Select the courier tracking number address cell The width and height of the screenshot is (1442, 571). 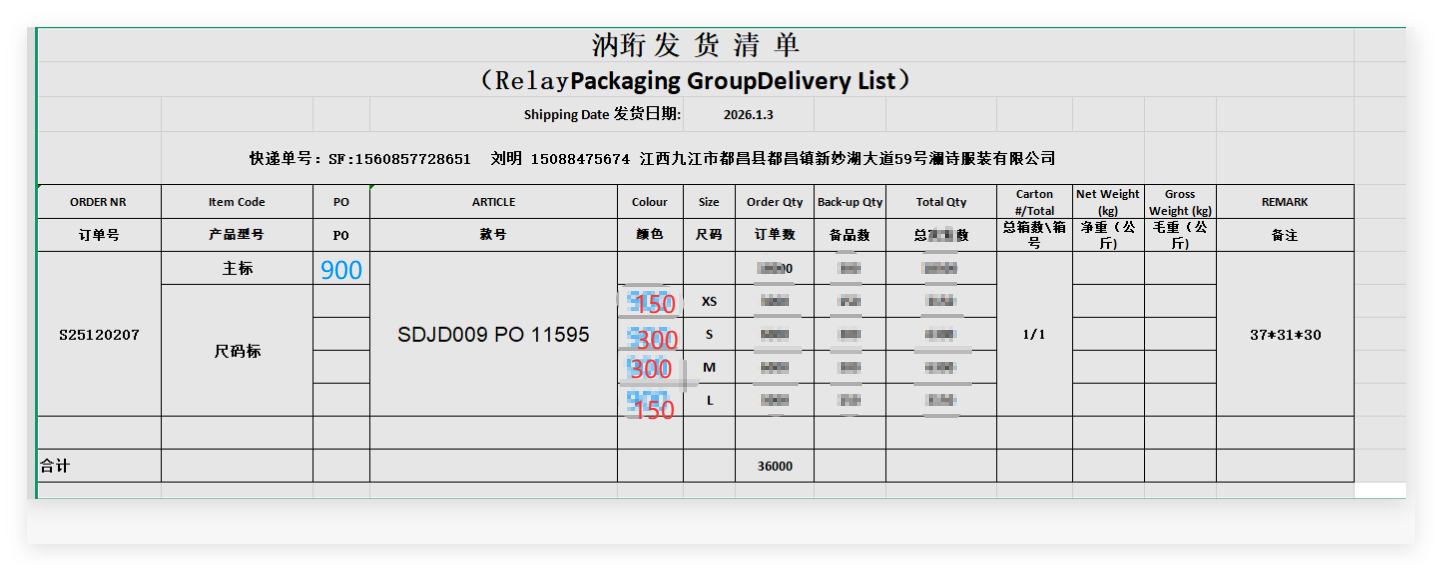click(652, 159)
